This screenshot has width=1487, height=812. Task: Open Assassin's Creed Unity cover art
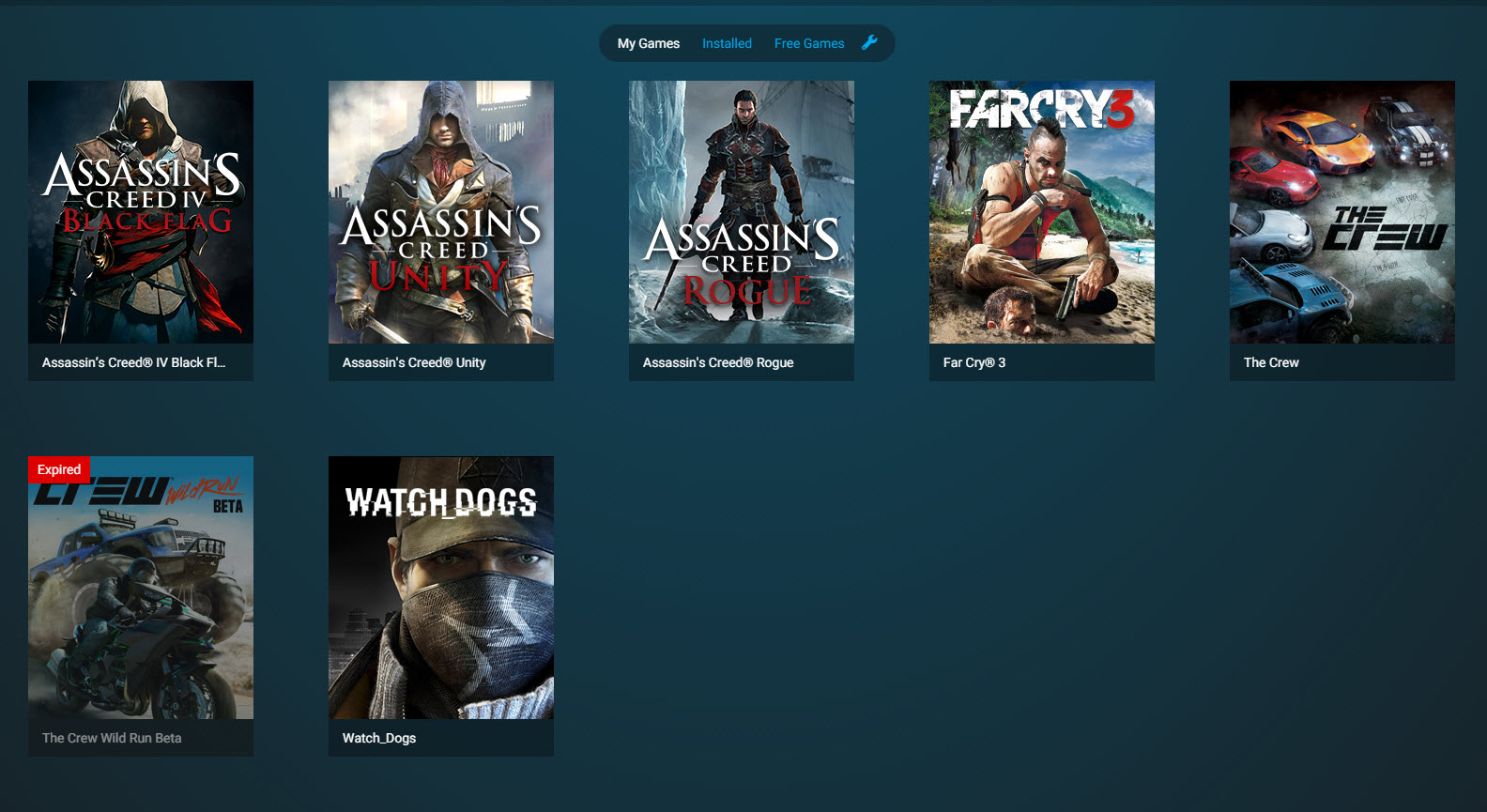click(x=441, y=212)
